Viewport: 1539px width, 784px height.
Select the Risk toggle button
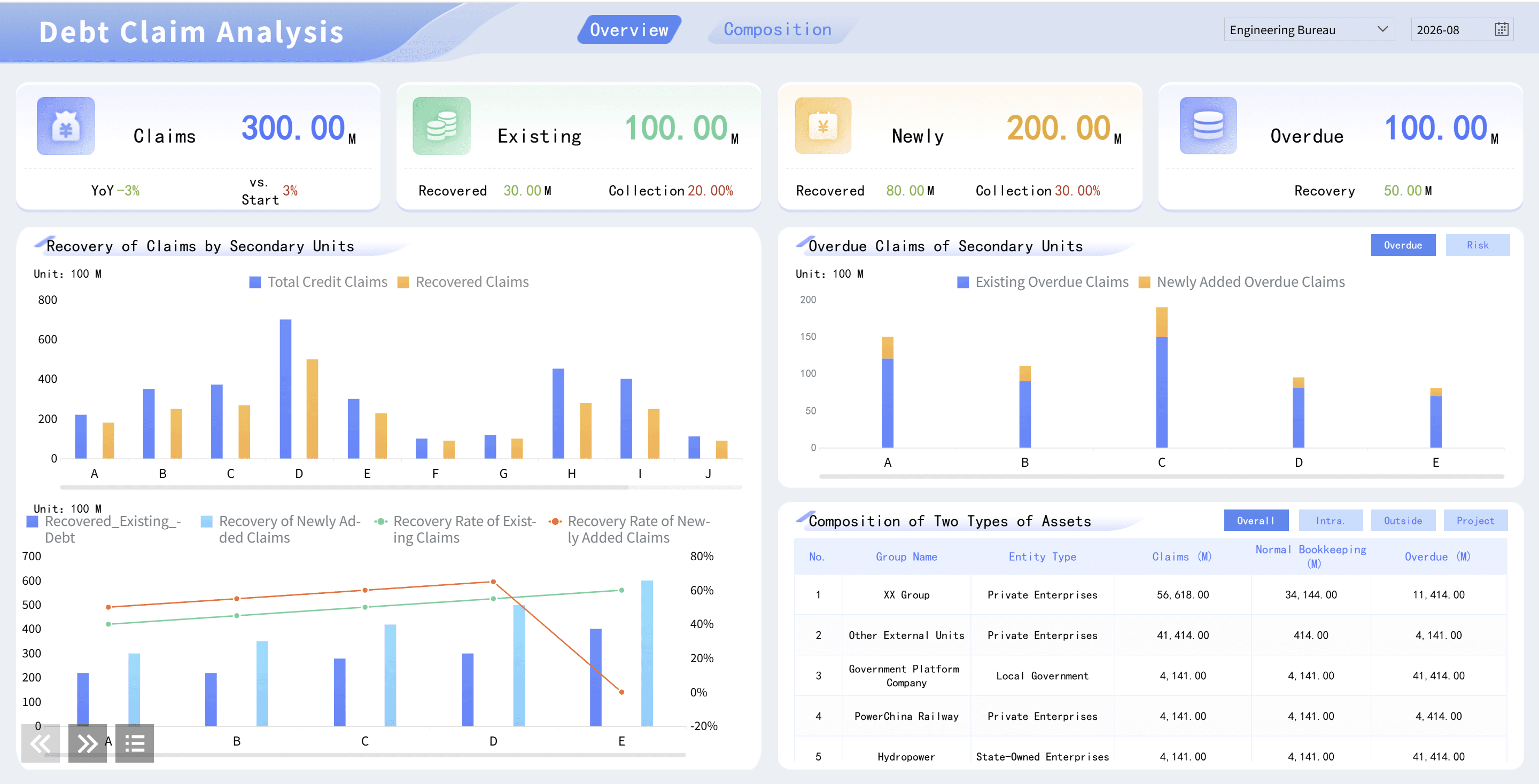click(x=1478, y=245)
